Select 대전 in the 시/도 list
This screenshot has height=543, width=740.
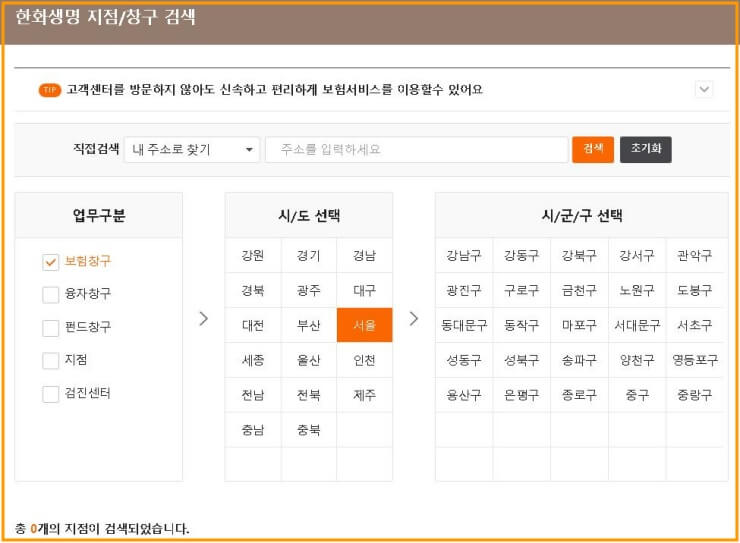pos(253,325)
